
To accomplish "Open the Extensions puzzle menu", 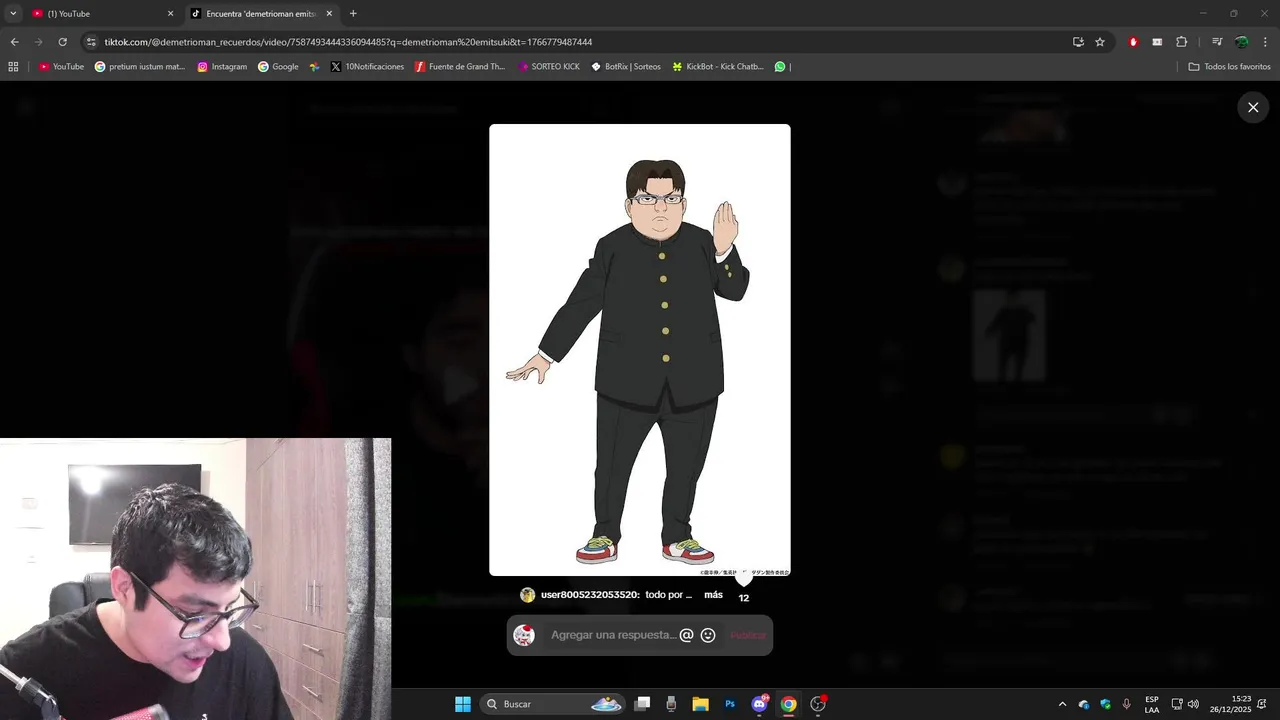I will (x=1181, y=42).
